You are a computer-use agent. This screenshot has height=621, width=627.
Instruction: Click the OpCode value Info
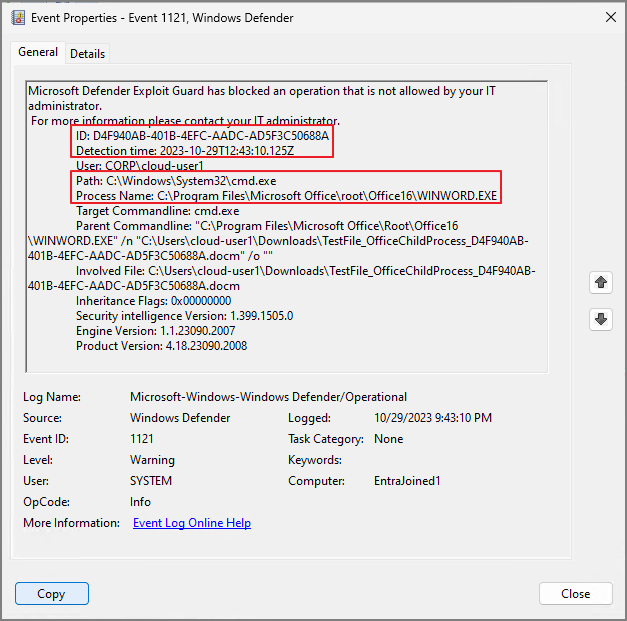140,502
